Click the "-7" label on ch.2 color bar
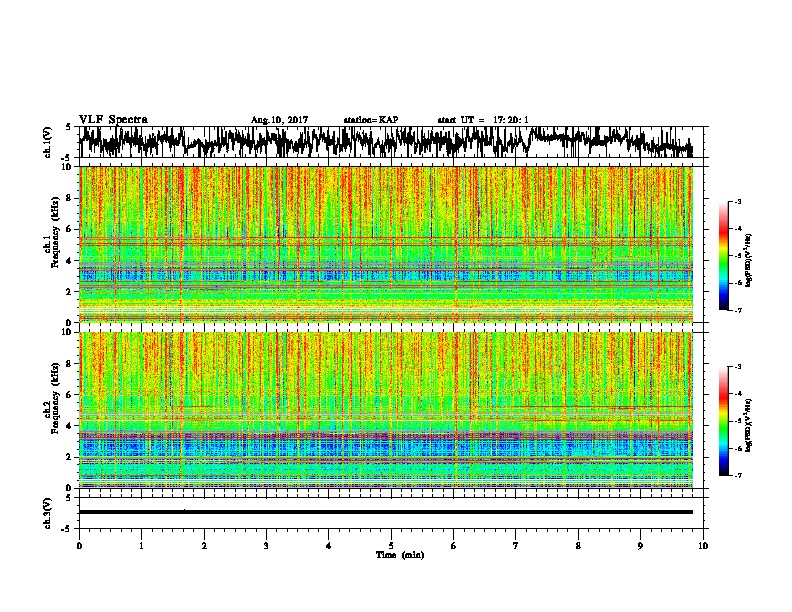Image resolution: width=792 pixels, height=612 pixels. click(738, 475)
